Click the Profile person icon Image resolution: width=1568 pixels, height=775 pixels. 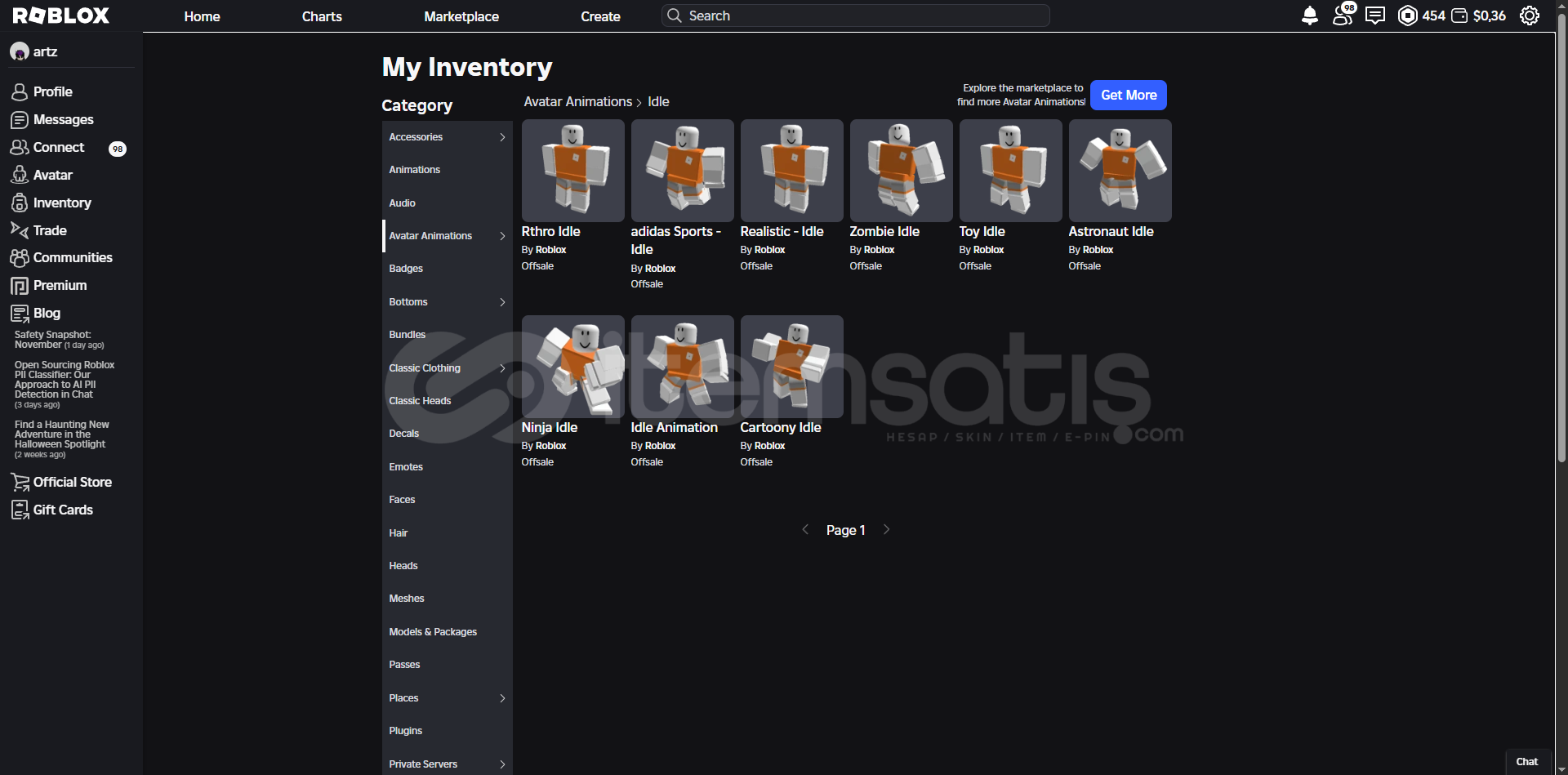20,91
